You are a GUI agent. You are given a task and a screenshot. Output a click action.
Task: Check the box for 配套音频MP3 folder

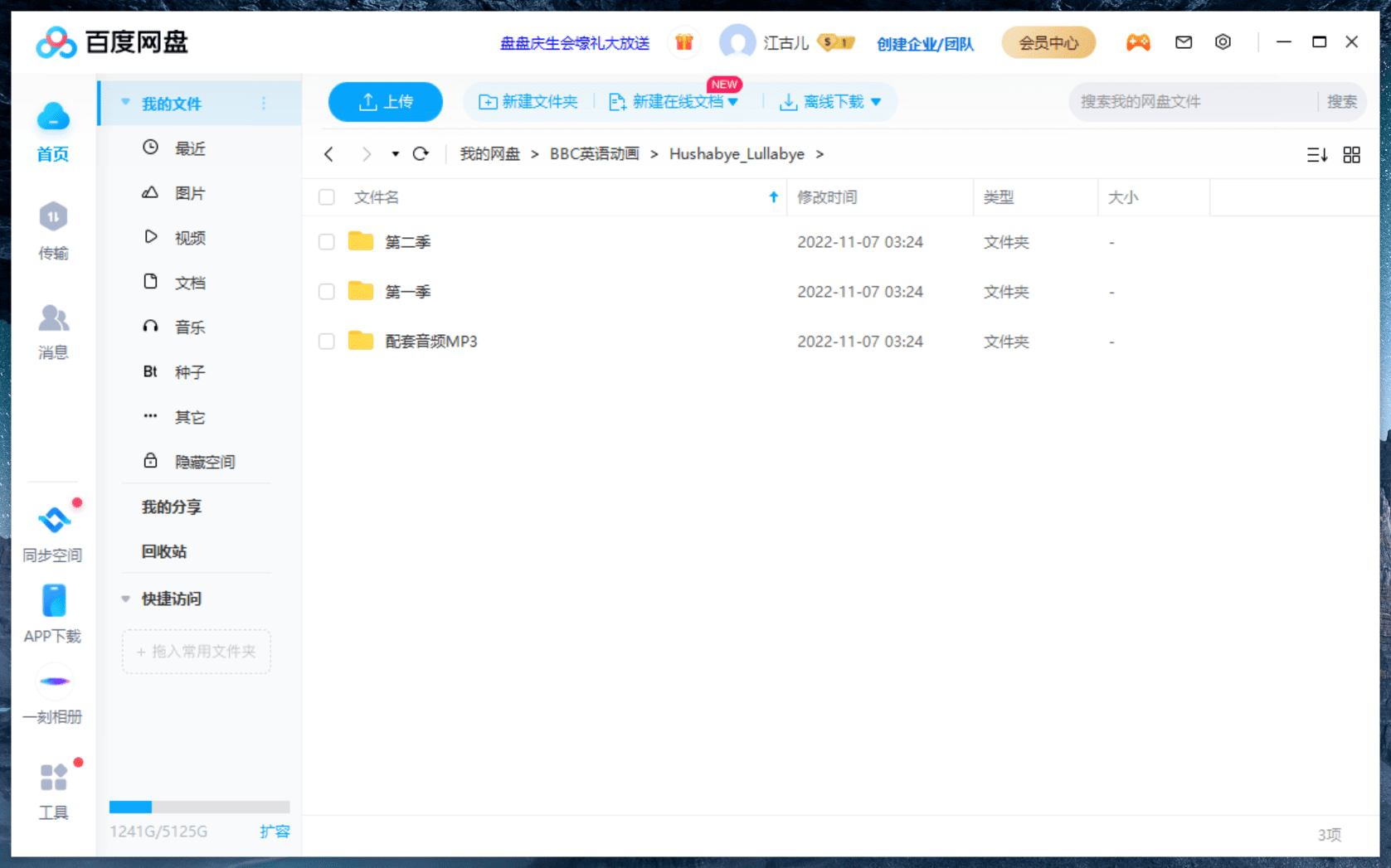(327, 342)
